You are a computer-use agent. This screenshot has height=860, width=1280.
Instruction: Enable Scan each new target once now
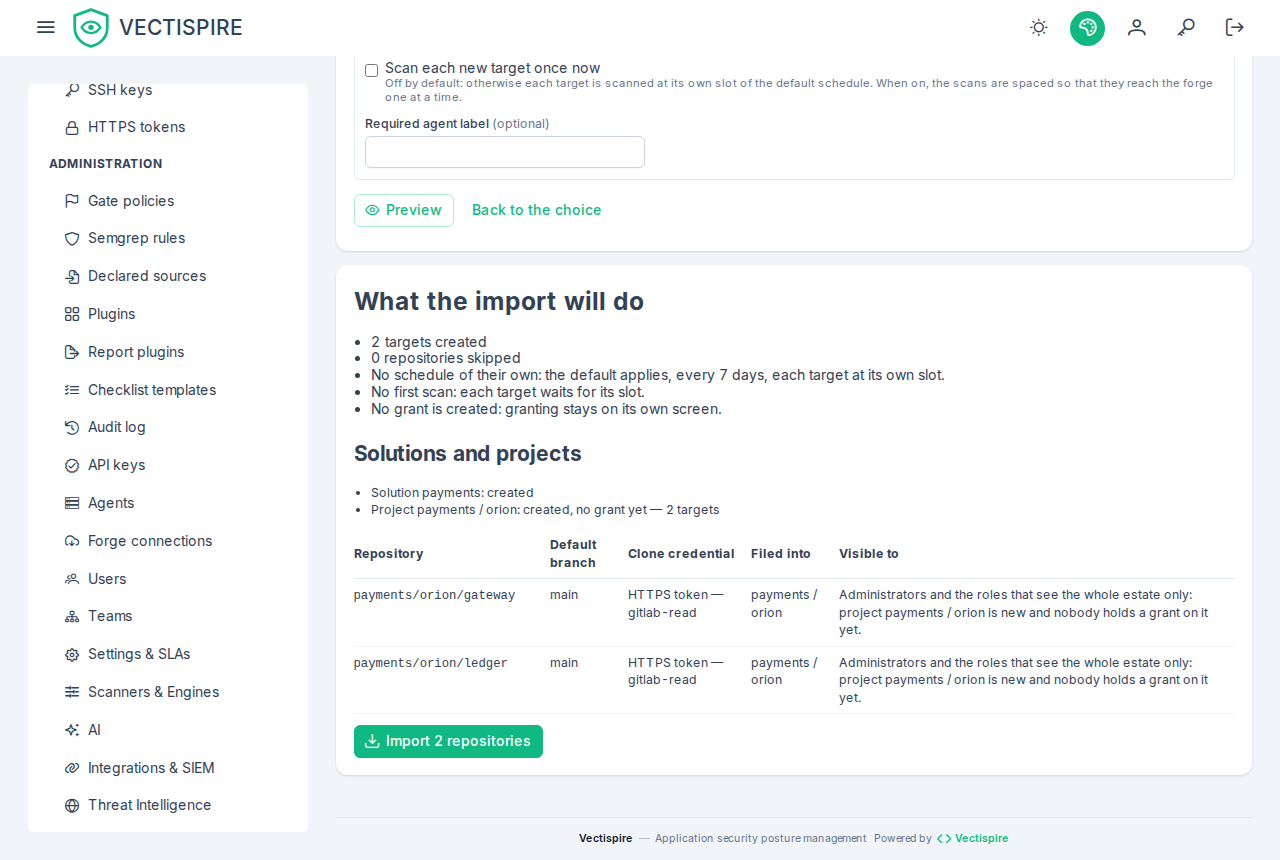[x=372, y=70]
